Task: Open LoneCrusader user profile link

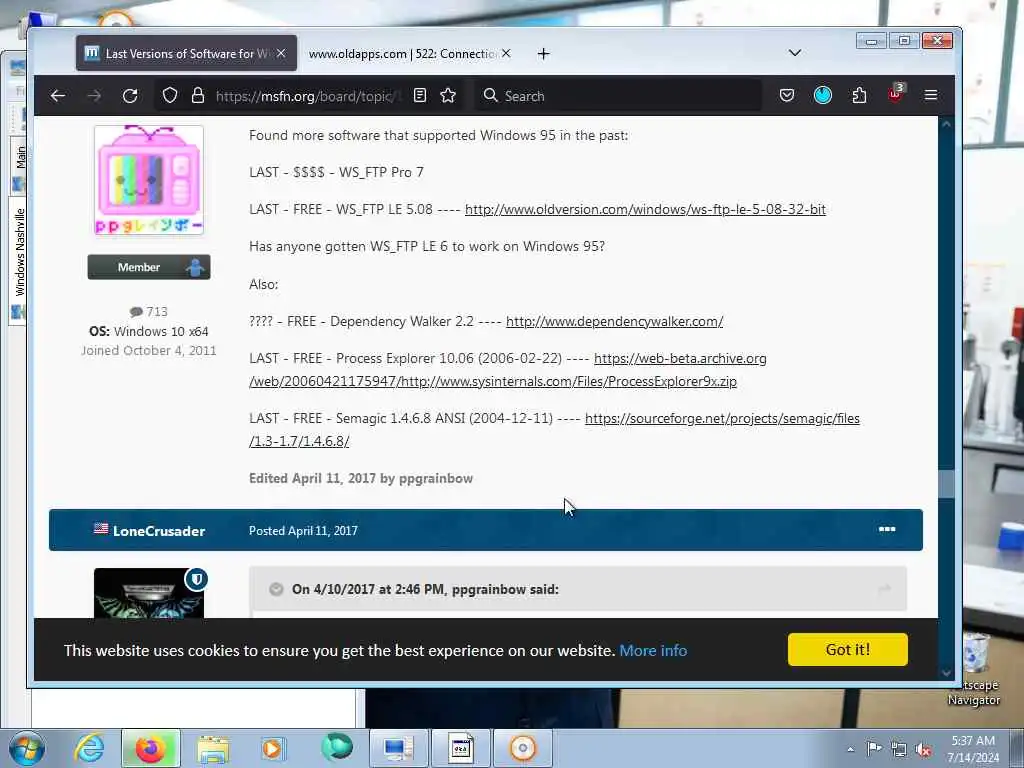Action: click(x=159, y=531)
